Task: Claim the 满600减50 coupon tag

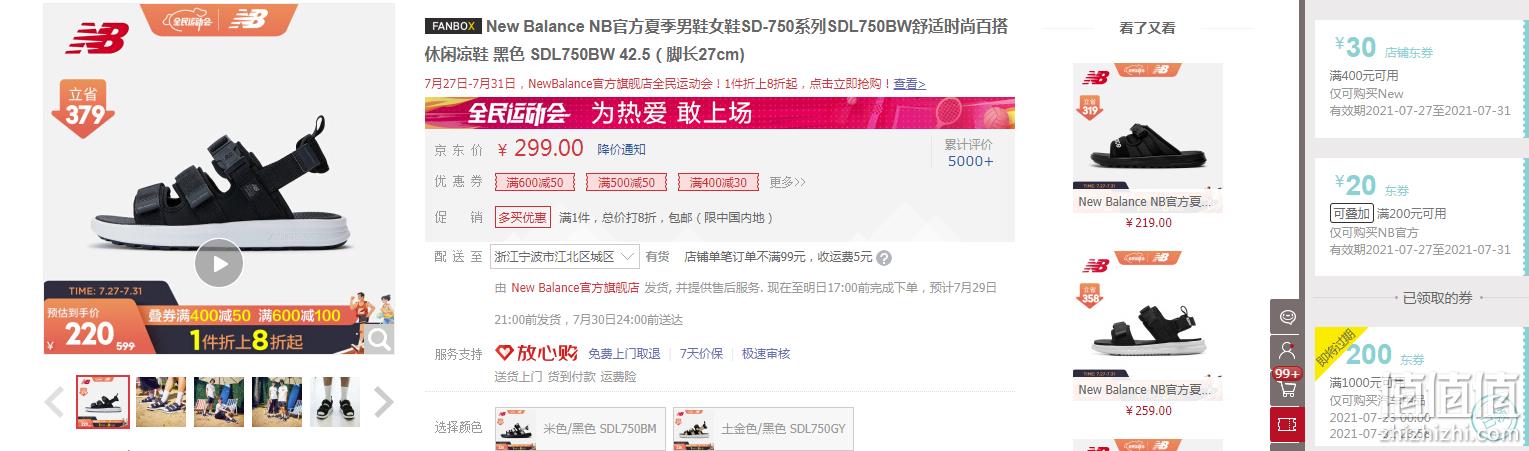Action: click(x=535, y=182)
